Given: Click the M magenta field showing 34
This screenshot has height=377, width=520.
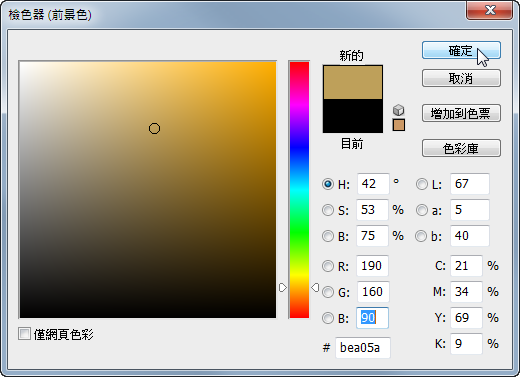Looking at the screenshot, I should (466, 292).
